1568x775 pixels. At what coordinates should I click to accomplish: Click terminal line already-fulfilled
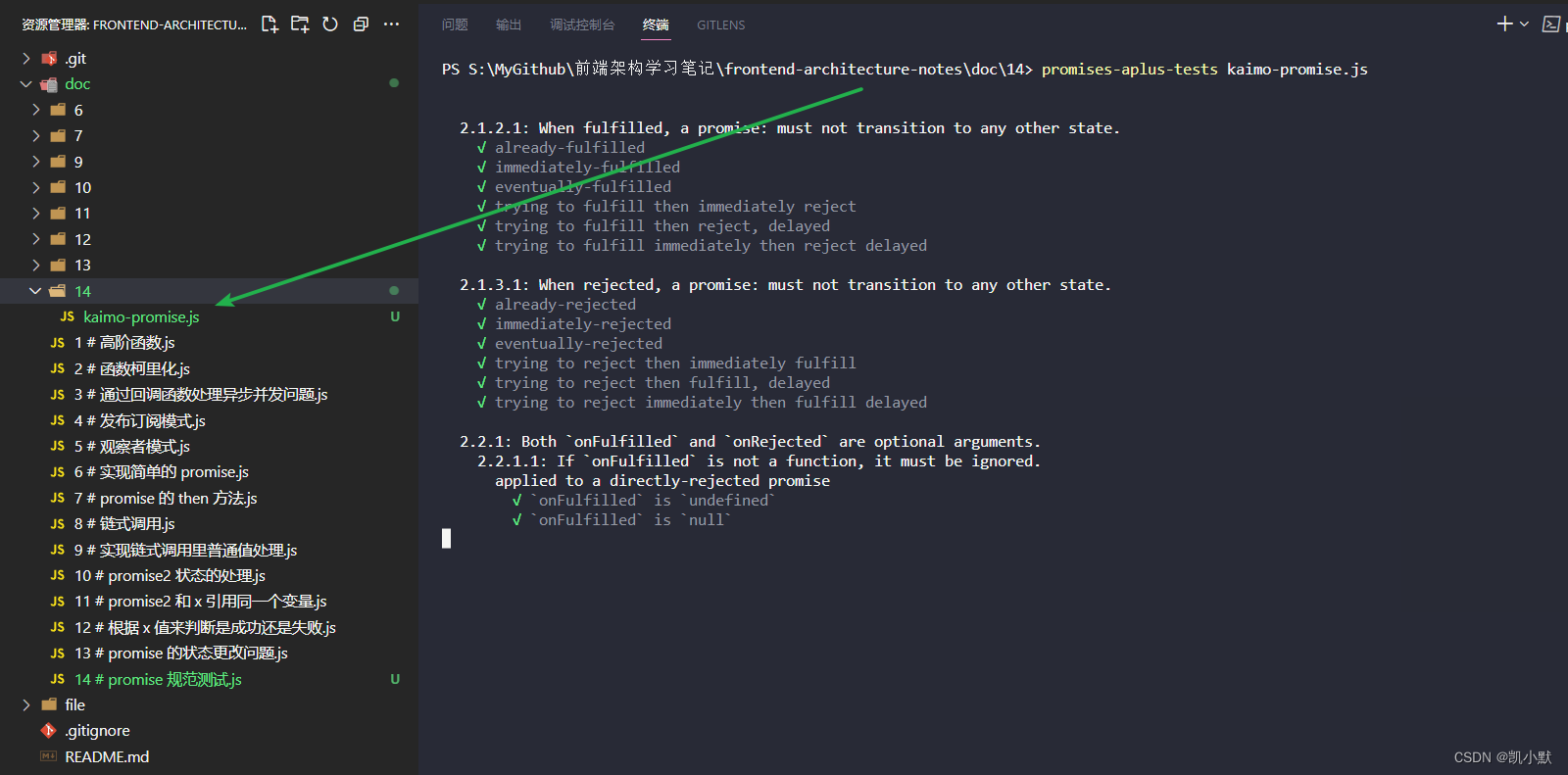pyautogui.click(x=569, y=148)
